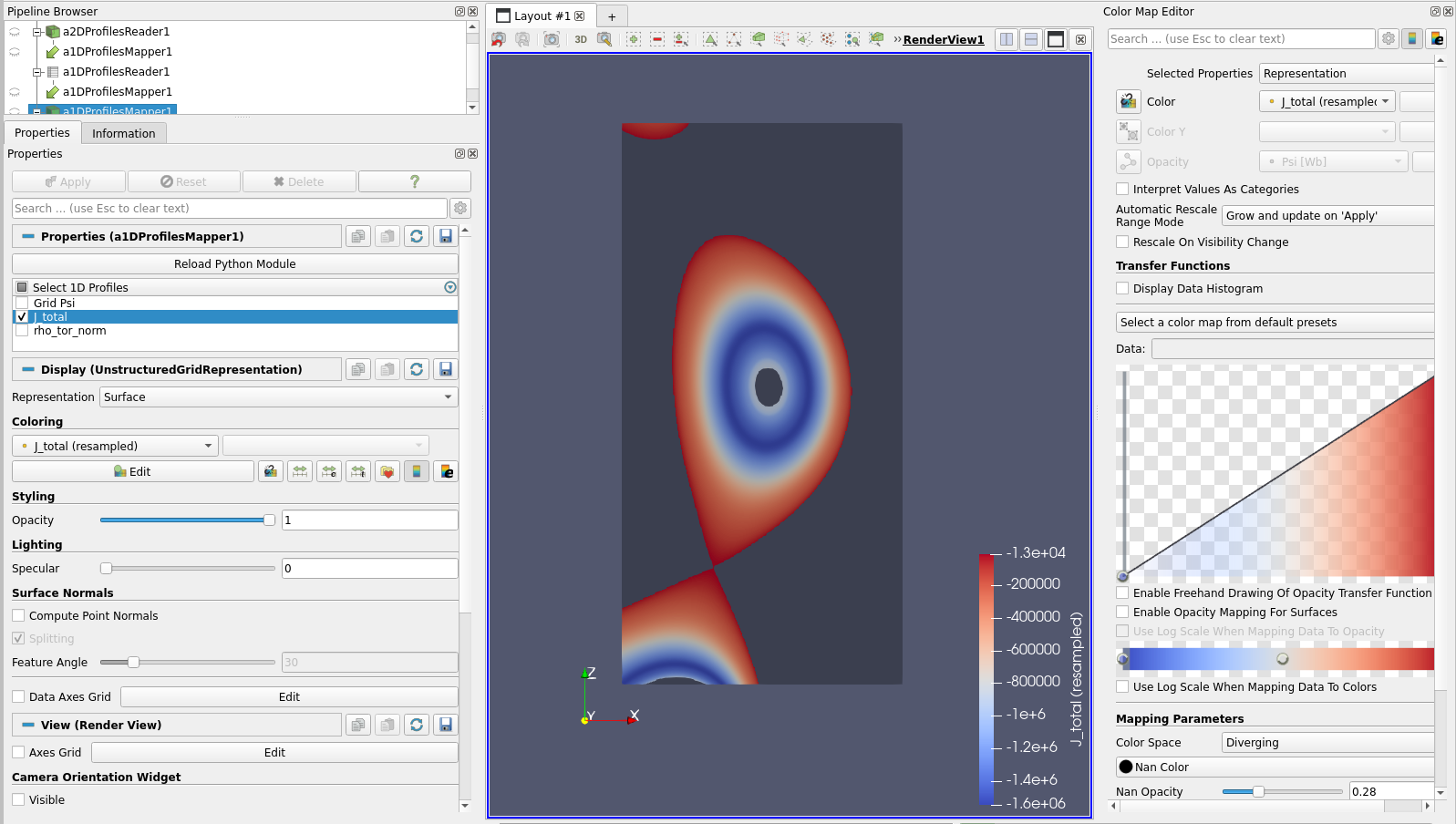Image resolution: width=1456 pixels, height=824 pixels.
Task: Copy properties icon for a1DProfilesMapper1 section
Action: (358, 236)
